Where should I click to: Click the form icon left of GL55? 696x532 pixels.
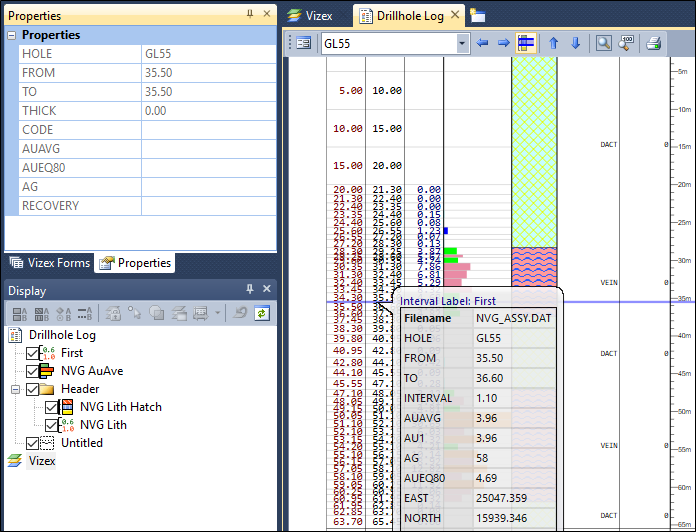pyautogui.click(x=303, y=43)
